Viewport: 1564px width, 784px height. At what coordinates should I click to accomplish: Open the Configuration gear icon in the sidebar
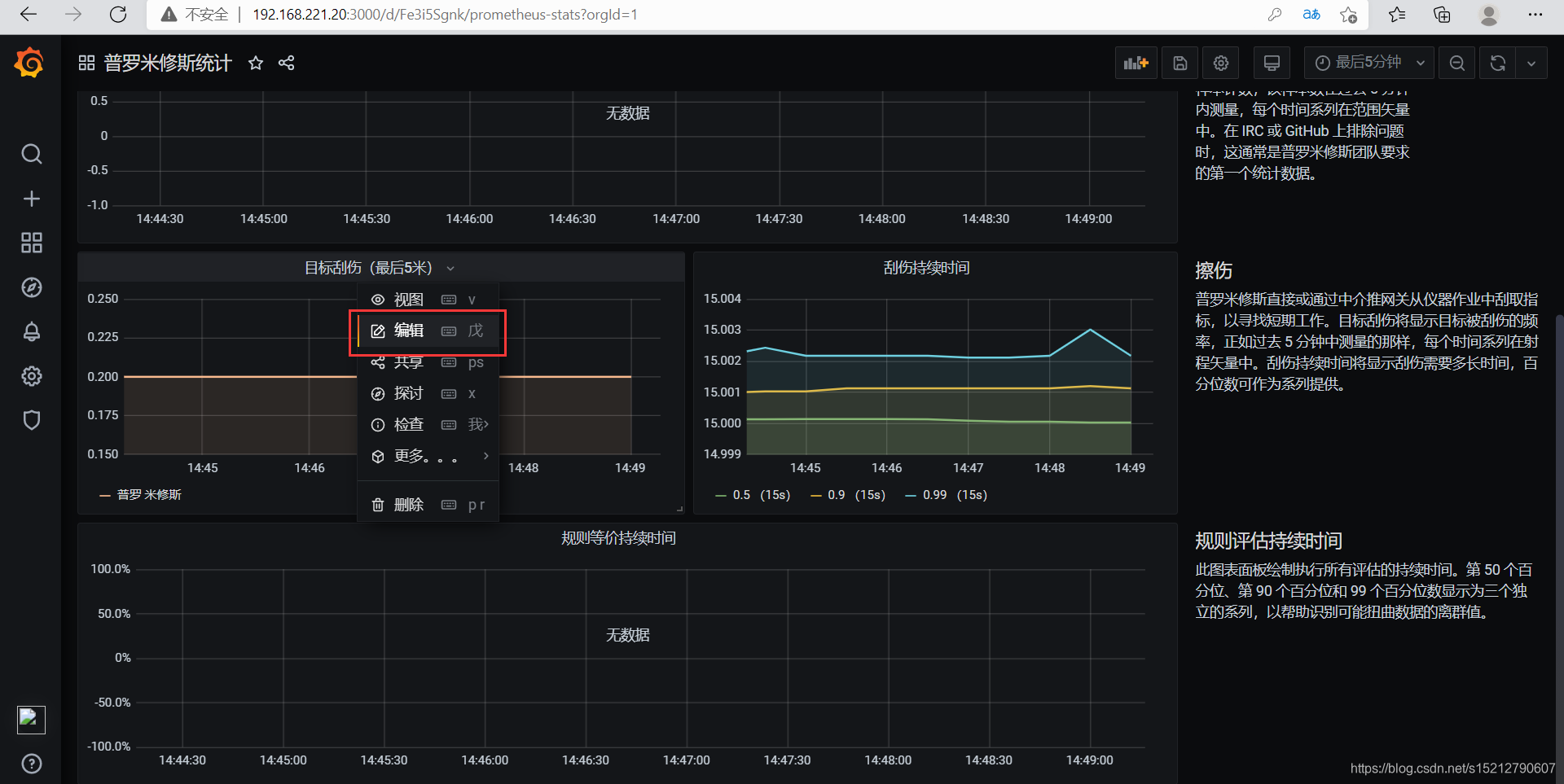(31, 376)
